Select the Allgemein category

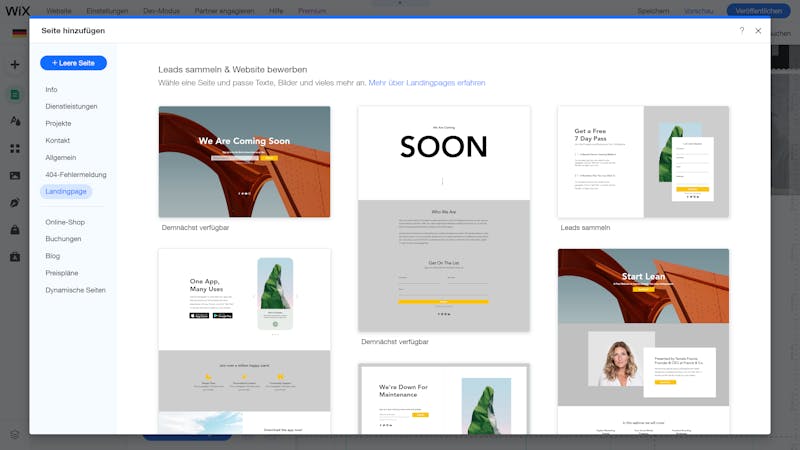61,158
